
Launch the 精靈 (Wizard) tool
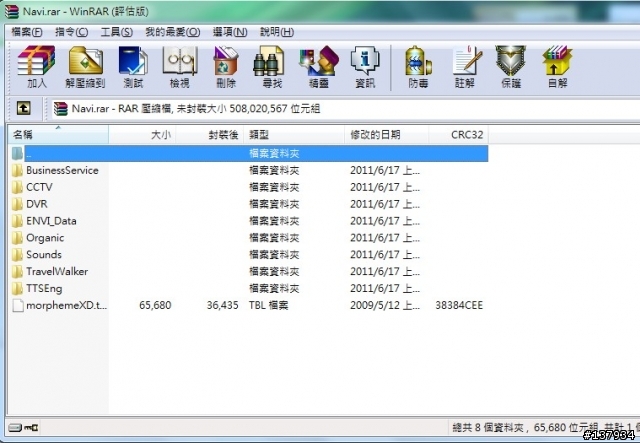[319, 67]
